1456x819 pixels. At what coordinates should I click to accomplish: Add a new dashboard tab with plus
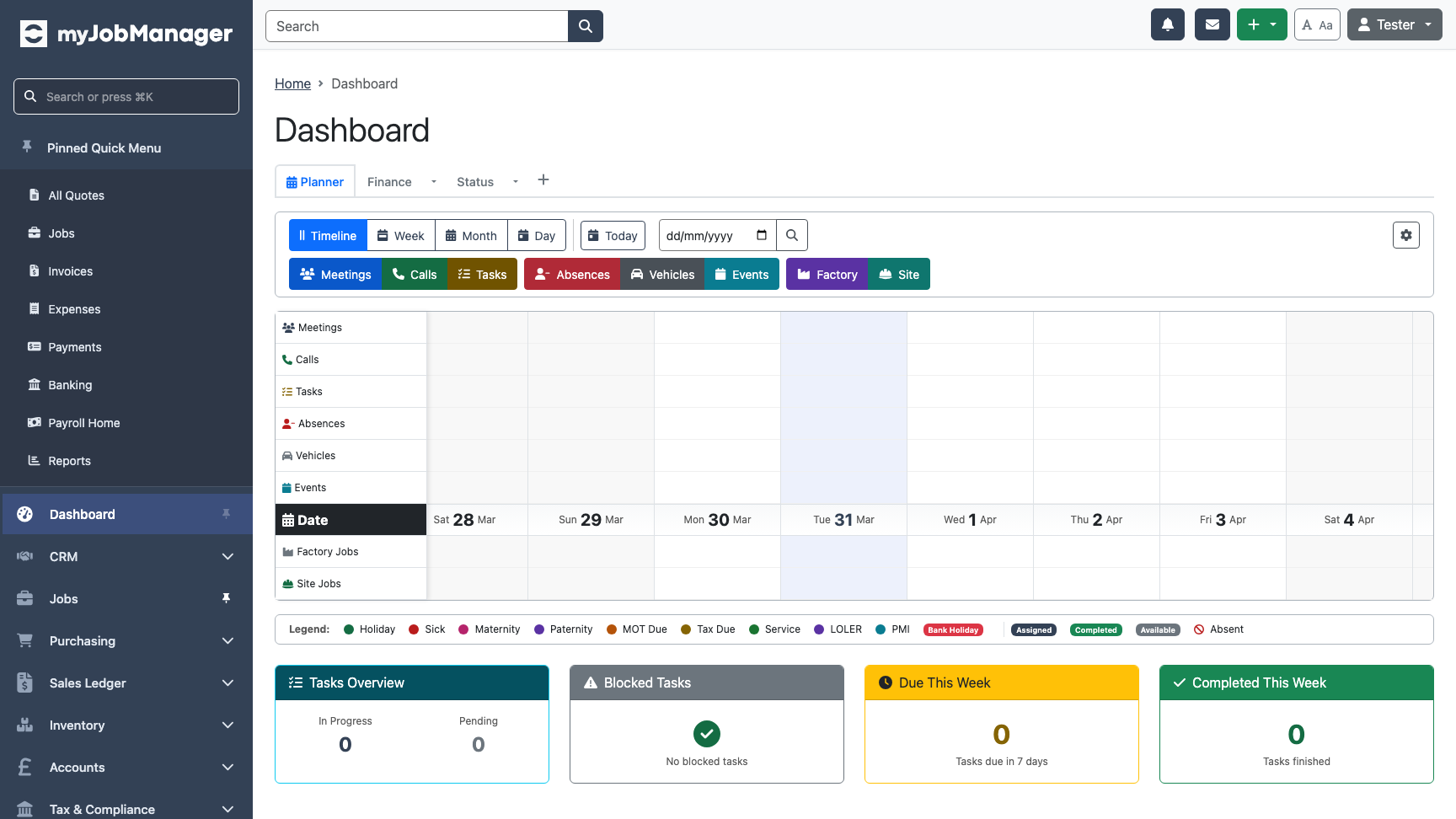pos(543,180)
